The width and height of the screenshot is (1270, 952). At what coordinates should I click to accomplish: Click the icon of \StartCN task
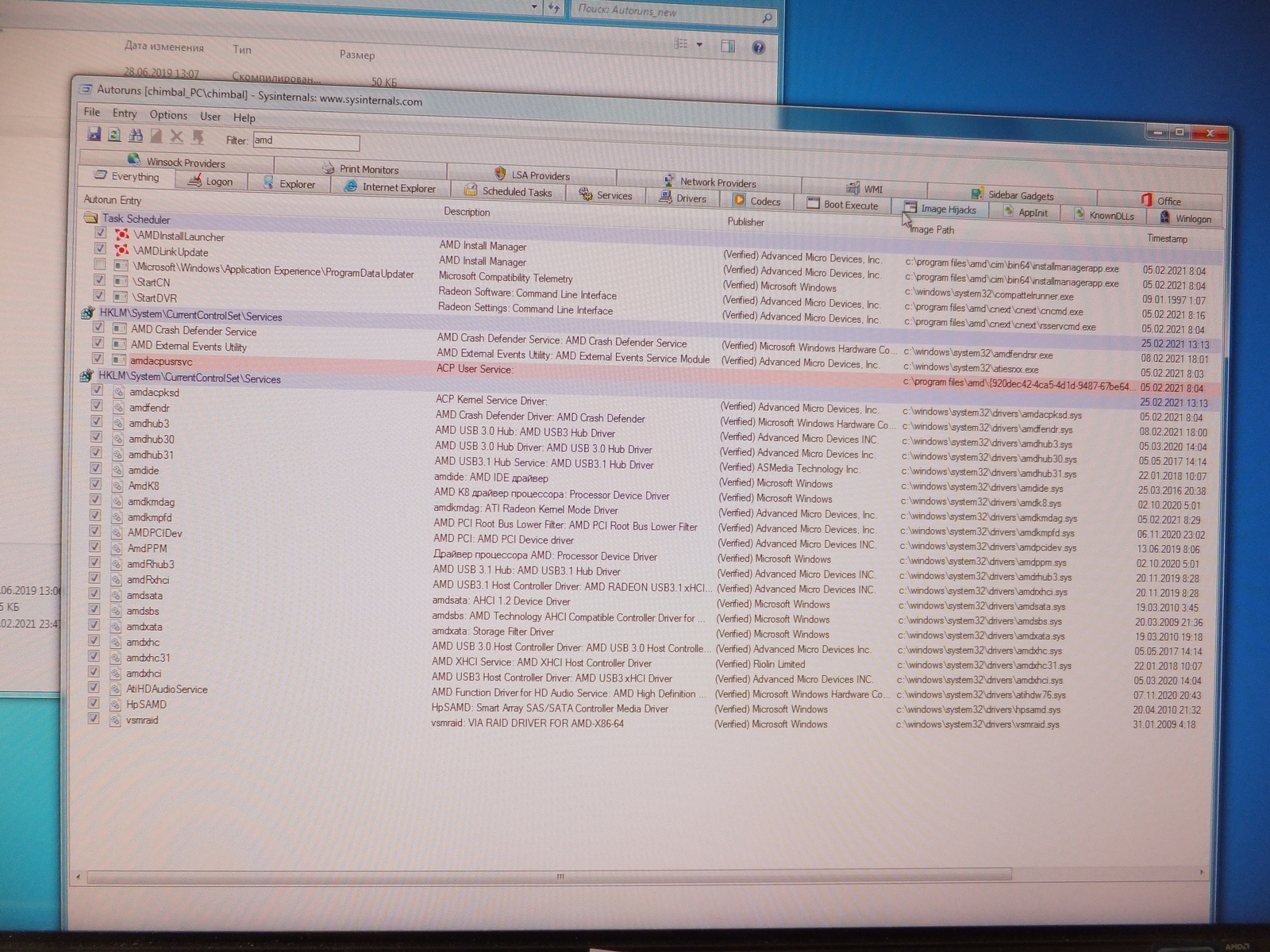point(121,281)
